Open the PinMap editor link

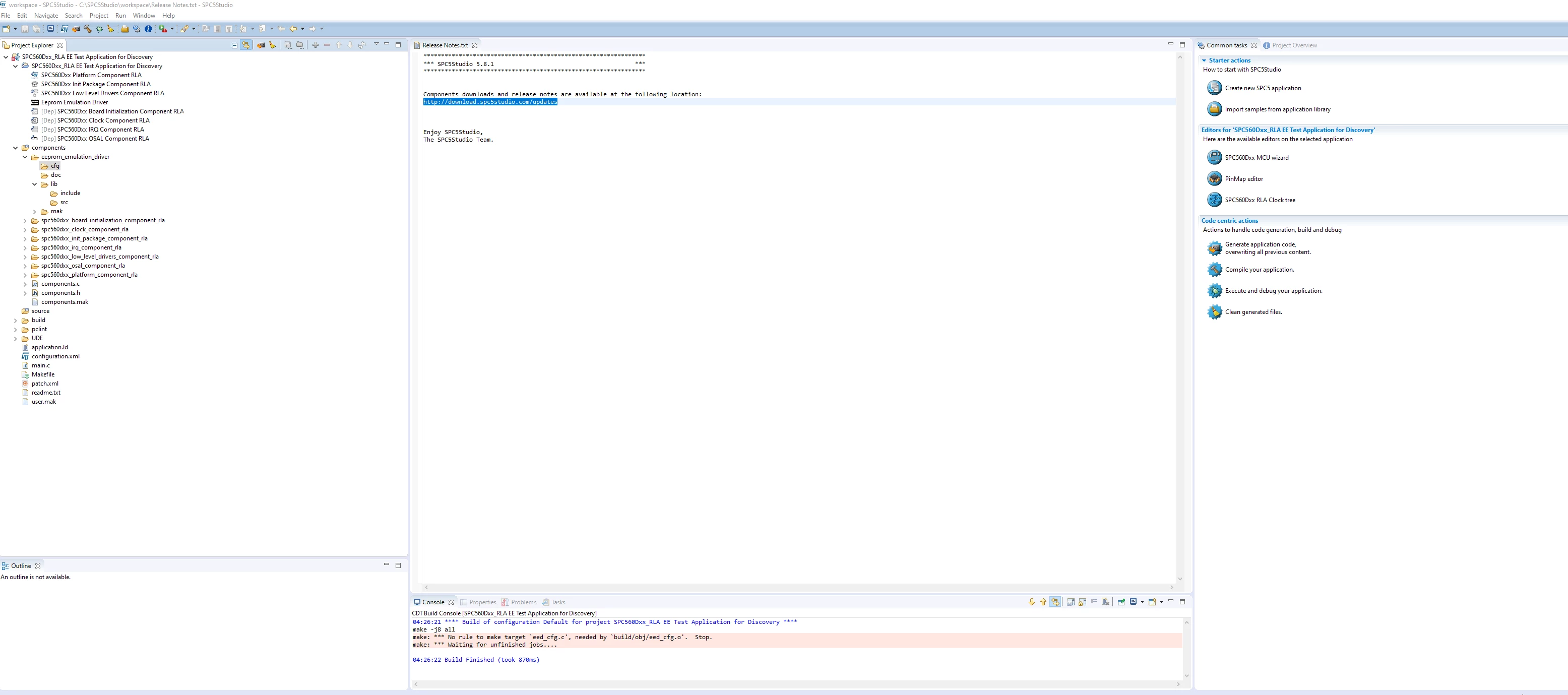click(x=1243, y=179)
